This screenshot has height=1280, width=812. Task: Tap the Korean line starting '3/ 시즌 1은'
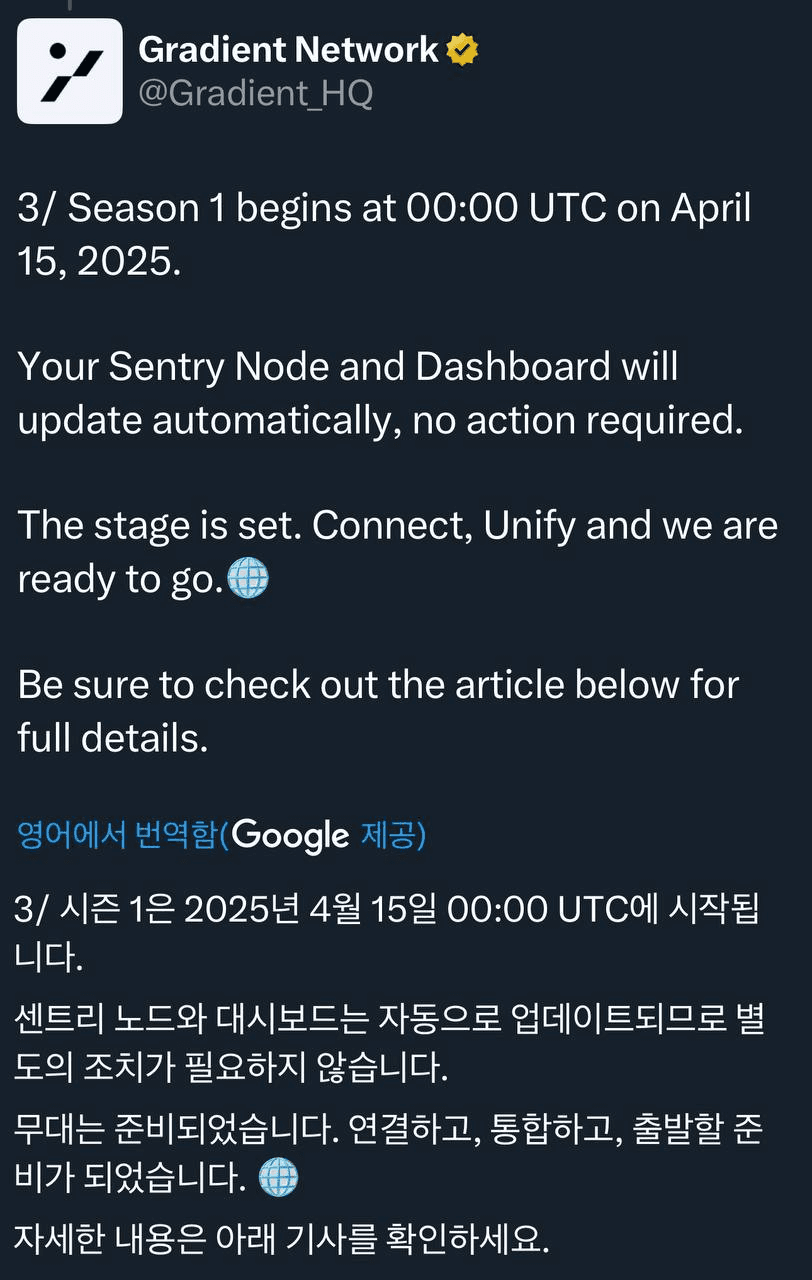pyautogui.click(x=388, y=933)
